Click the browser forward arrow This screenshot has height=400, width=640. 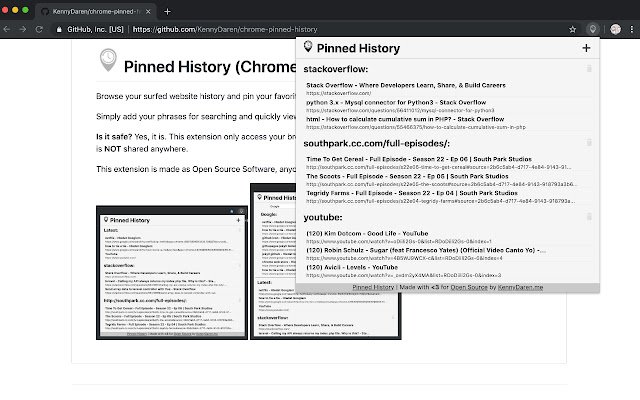click(x=23, y=29)
